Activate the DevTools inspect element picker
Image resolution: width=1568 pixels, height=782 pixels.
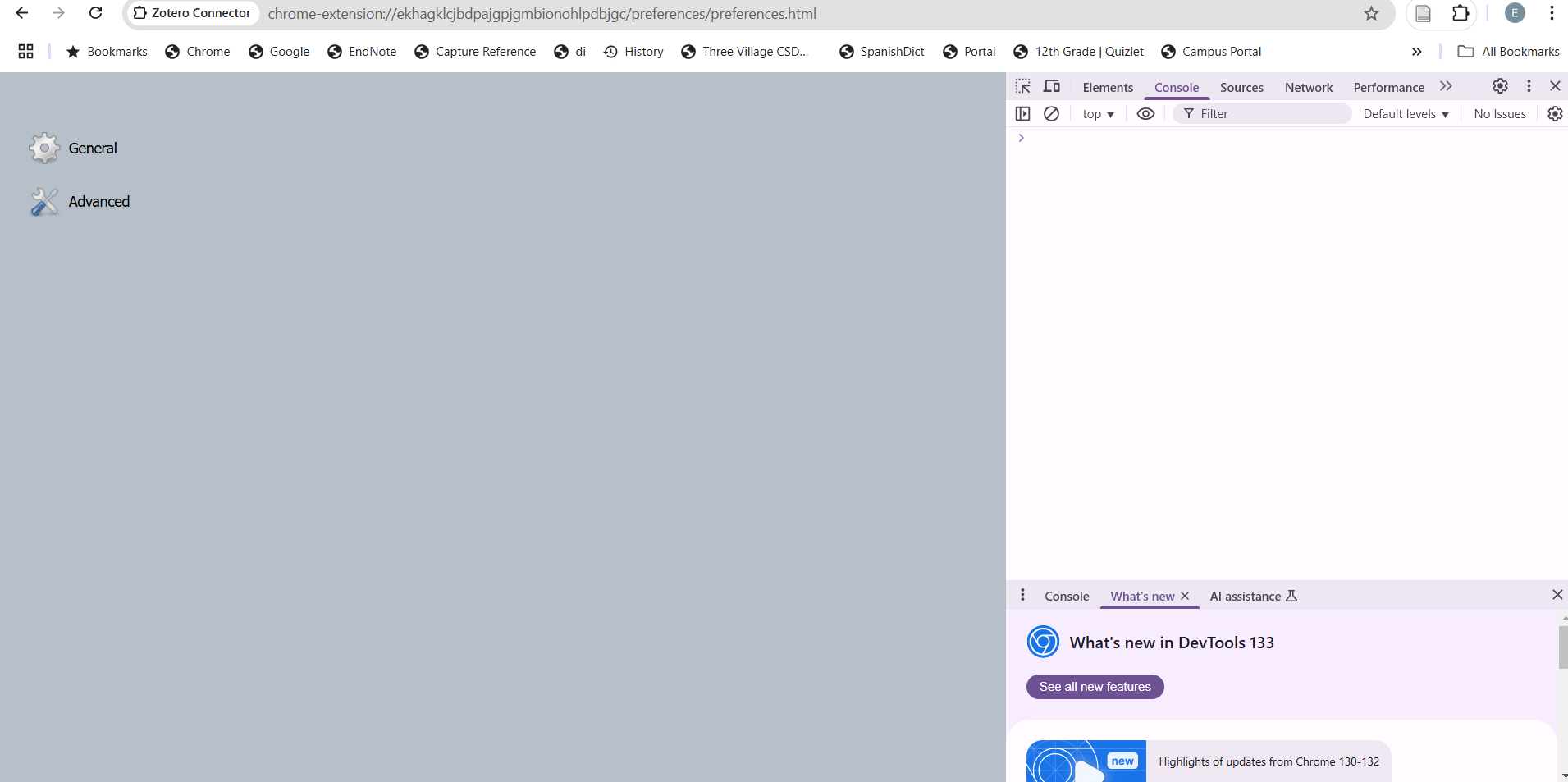[1022, 87]
